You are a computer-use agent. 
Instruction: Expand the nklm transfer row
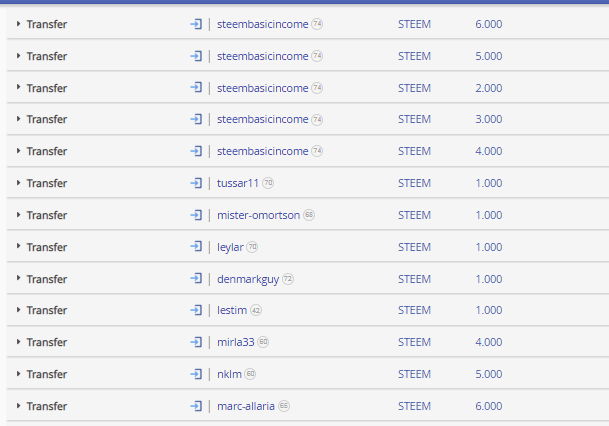[18, 374]
